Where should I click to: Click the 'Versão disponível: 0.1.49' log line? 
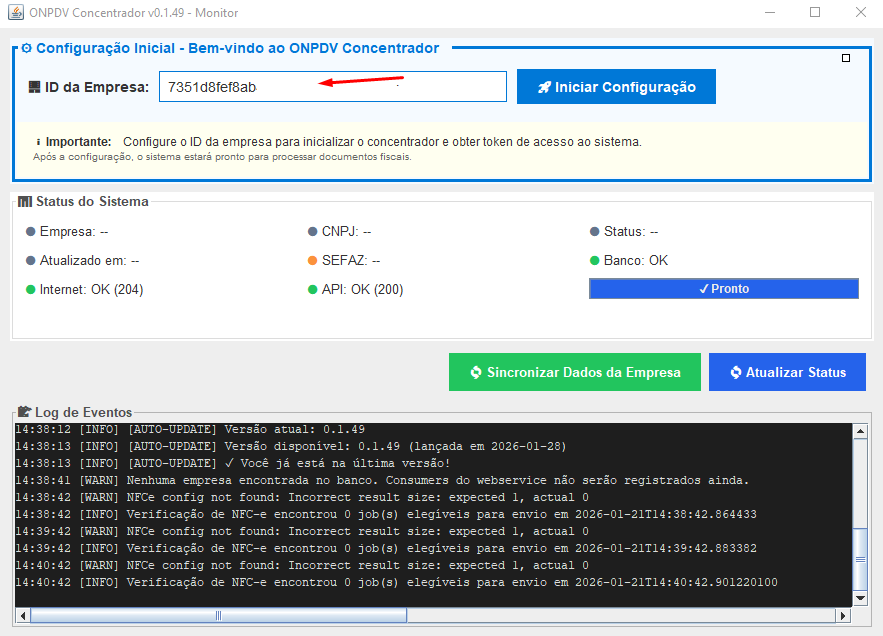pos(291,446)
